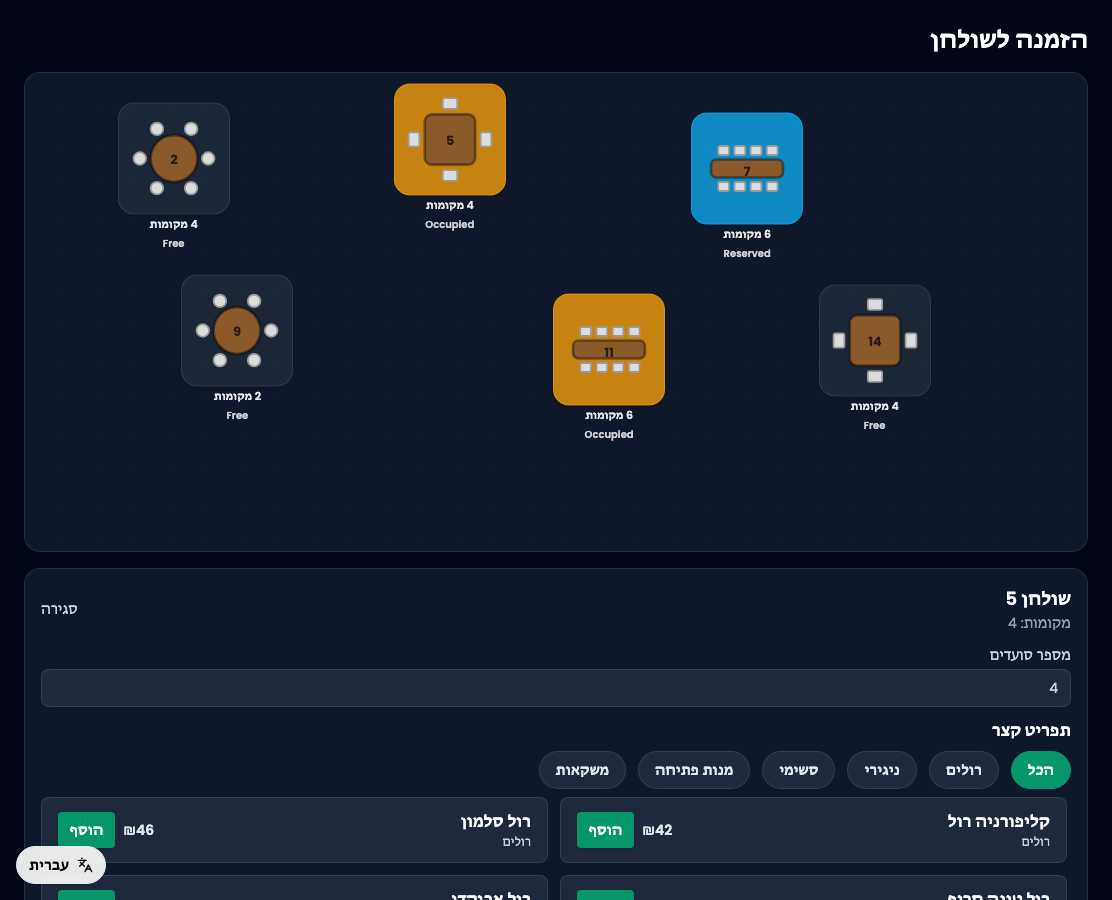Click the ₪46 price of רול סלמון

click(139, 830)
